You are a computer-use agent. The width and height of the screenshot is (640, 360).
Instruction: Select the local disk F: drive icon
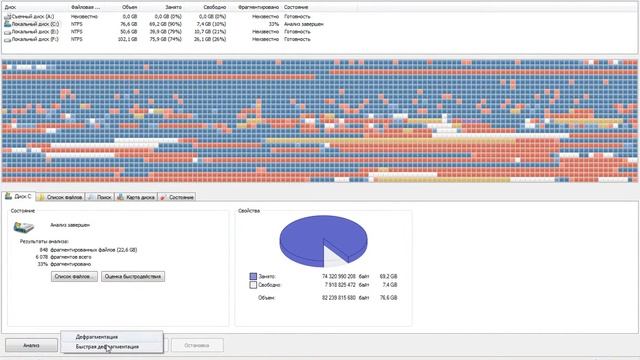pyautogui.click(x=7, y=40)
